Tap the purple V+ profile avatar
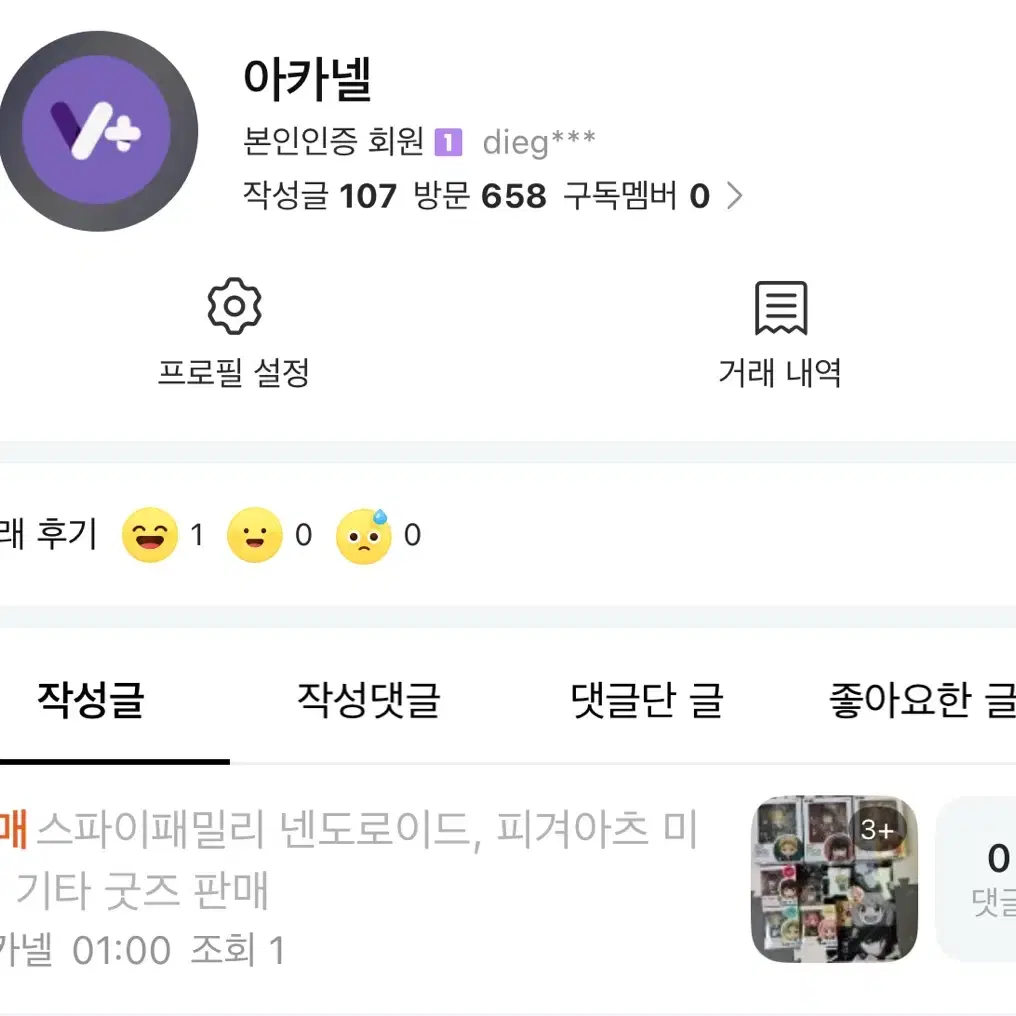The image size is (1016, 1016). tap(98, 131)
